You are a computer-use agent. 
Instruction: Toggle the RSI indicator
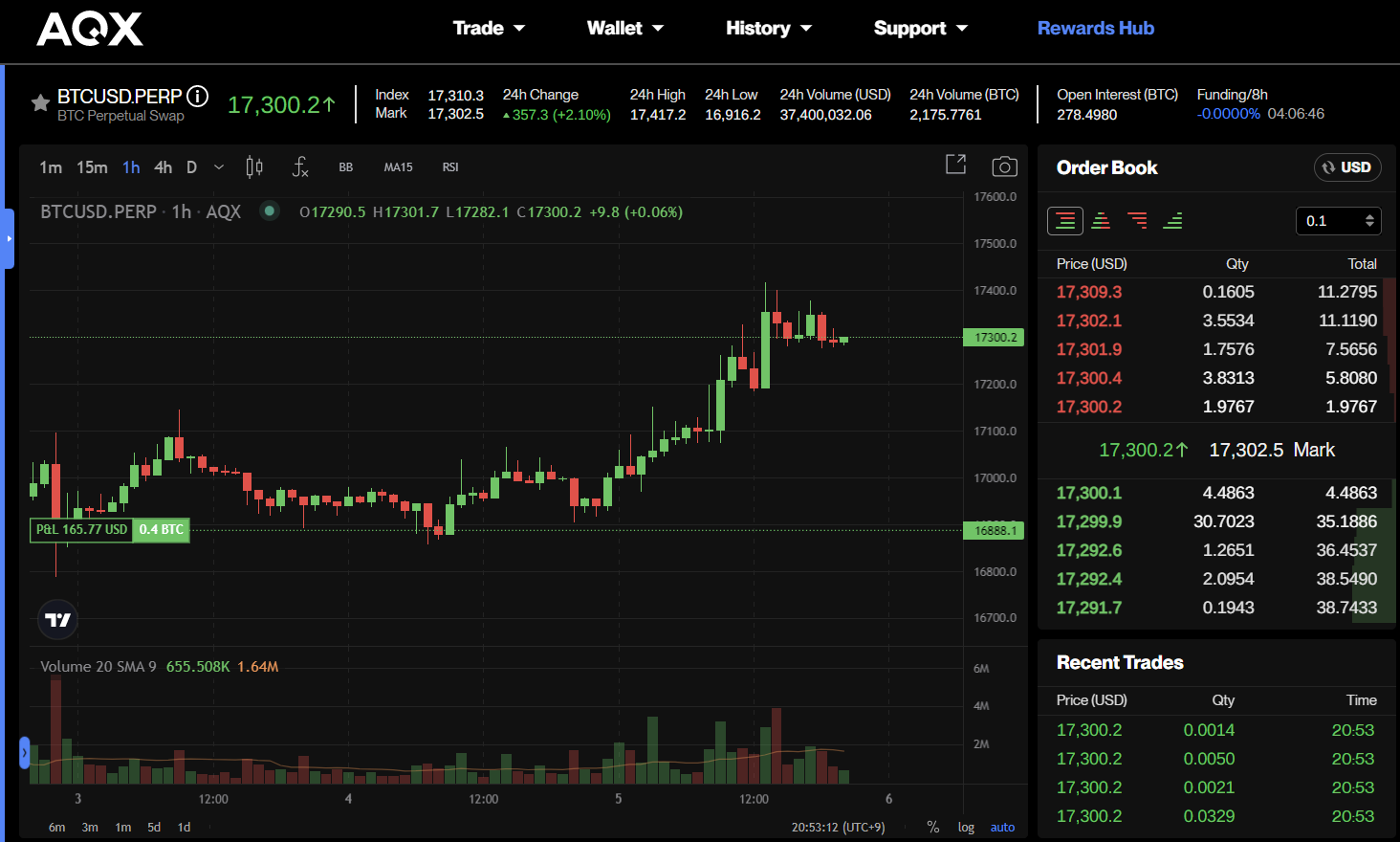(x=450, y=167)
